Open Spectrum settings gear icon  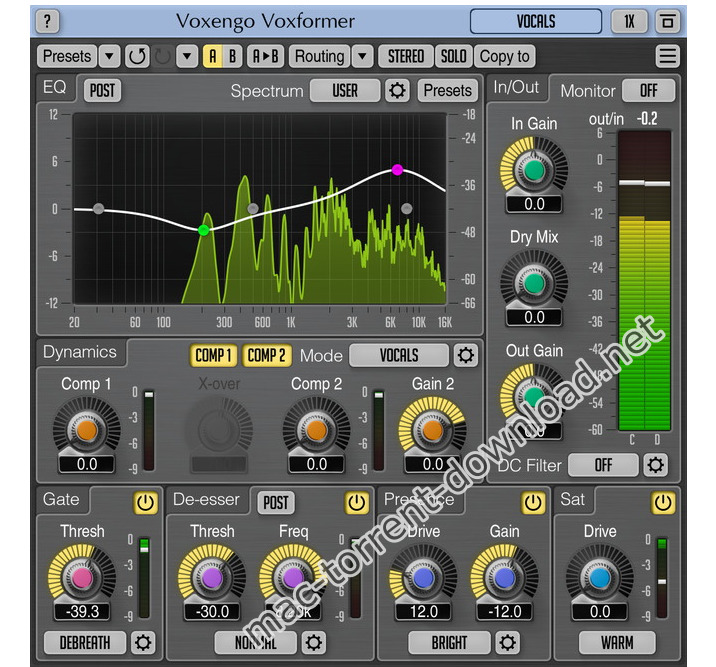pyautogui.click(x=397, y=90)
